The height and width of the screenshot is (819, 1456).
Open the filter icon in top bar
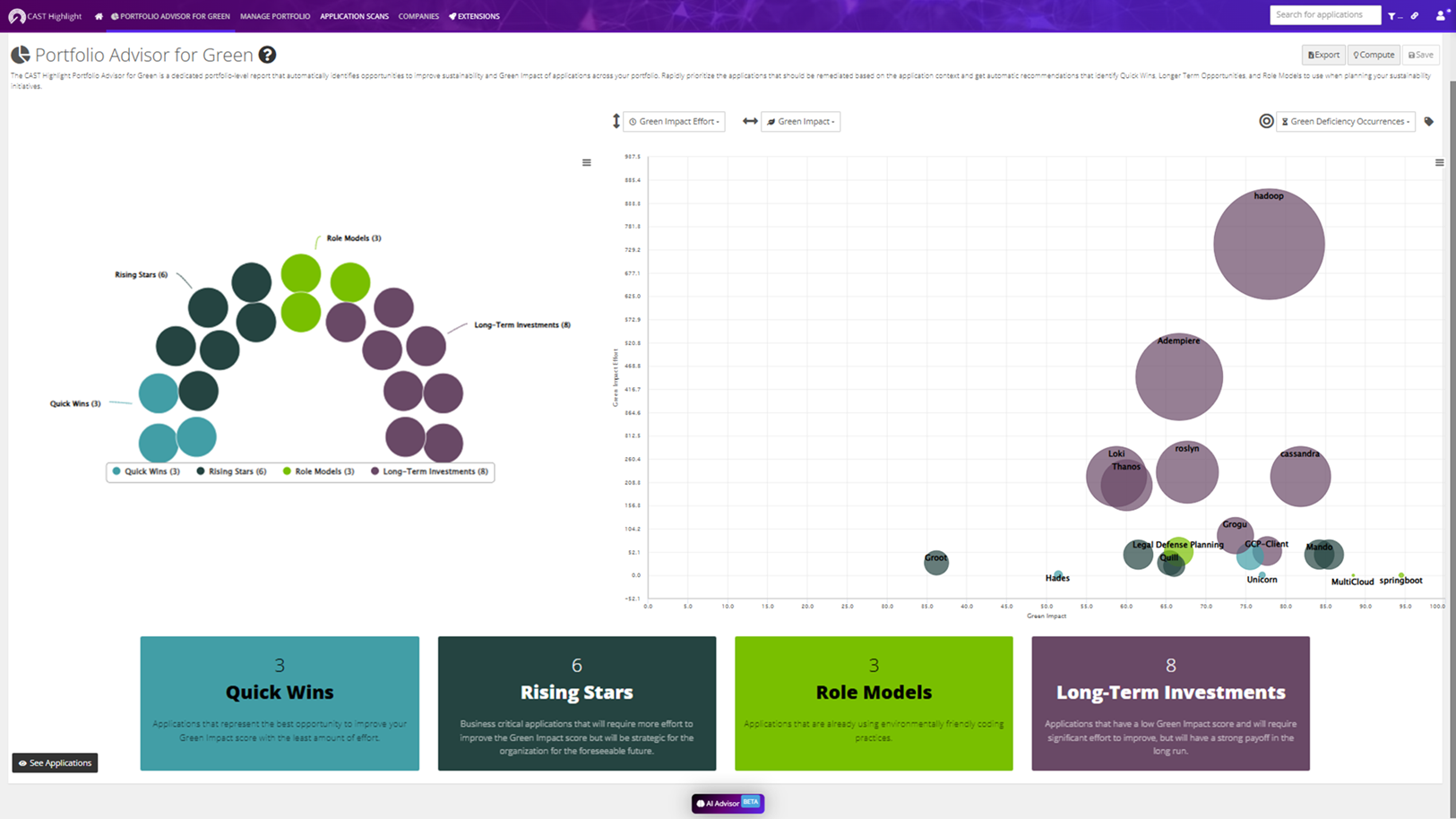(1392, 16)
